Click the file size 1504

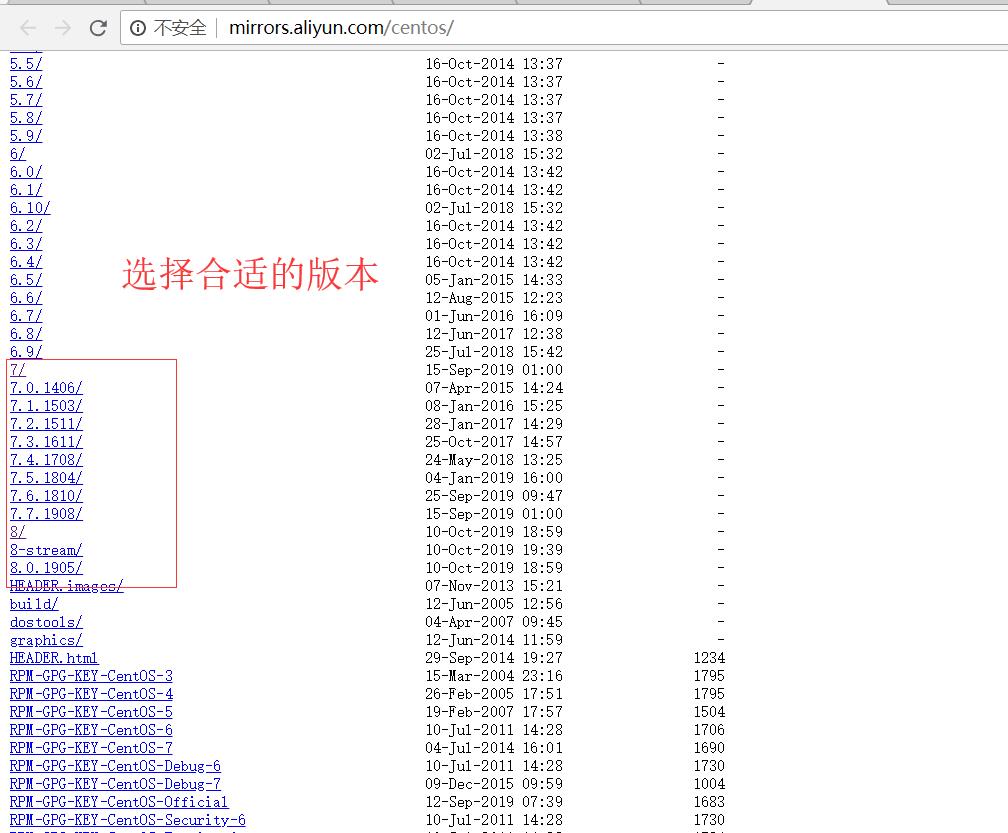click(709, 712)
